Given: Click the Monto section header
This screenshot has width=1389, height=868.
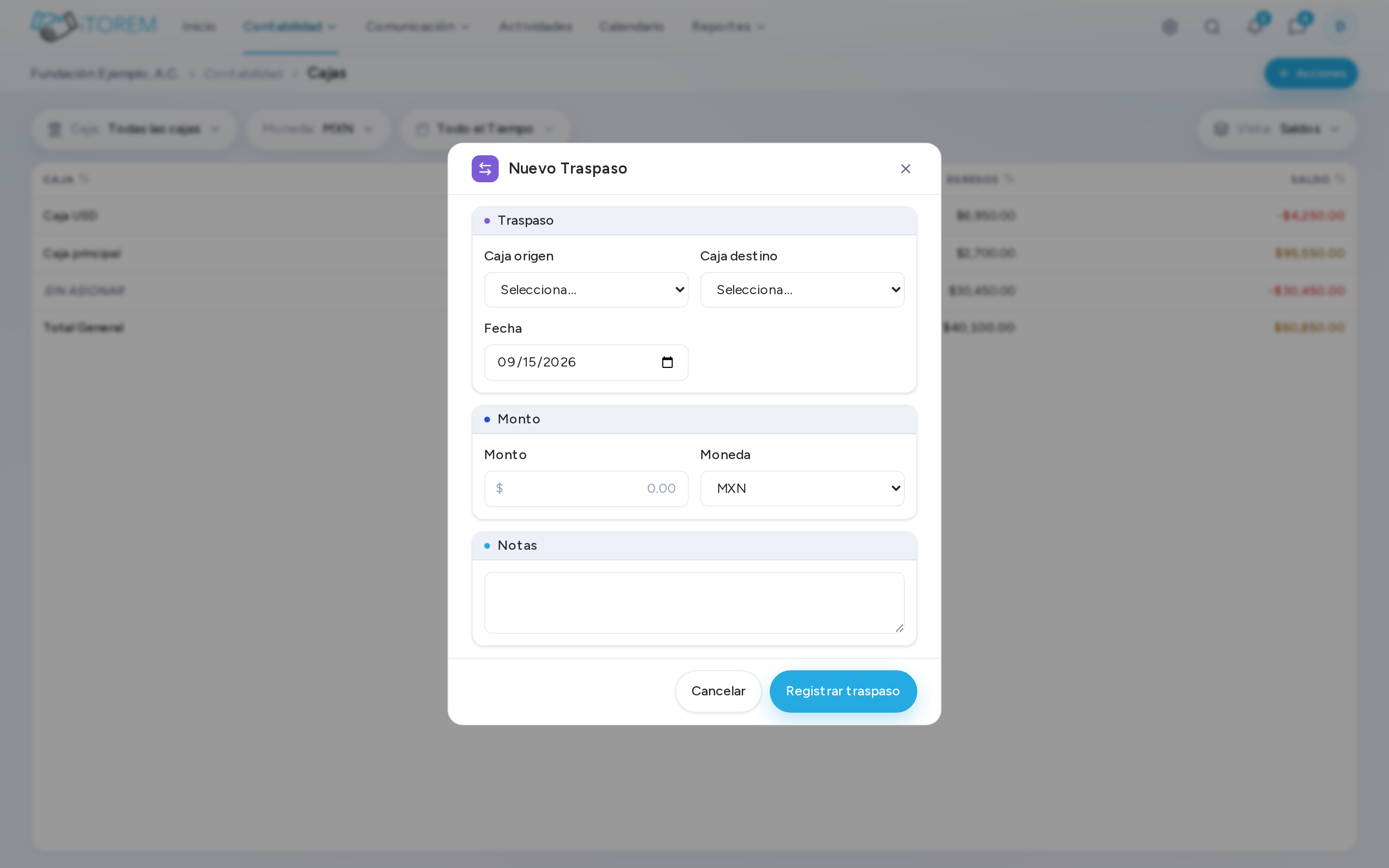Looking at the screenshot, I should click(x=694, y=420).
